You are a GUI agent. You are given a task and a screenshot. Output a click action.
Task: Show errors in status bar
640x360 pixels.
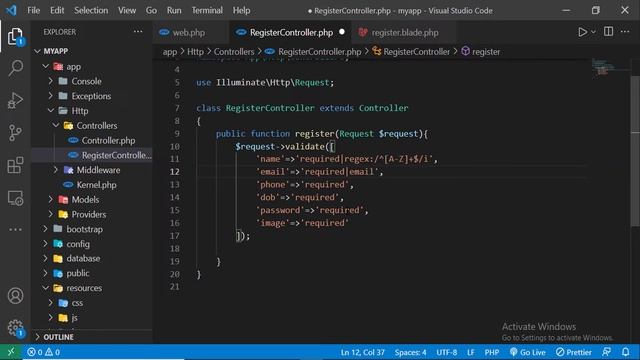[x=35, y=352]
